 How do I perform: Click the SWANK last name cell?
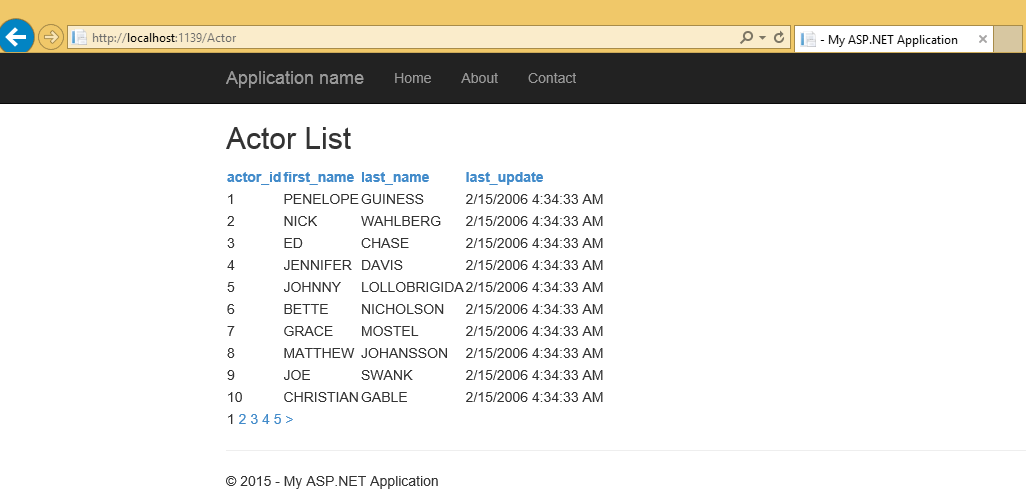click(387, 375)
